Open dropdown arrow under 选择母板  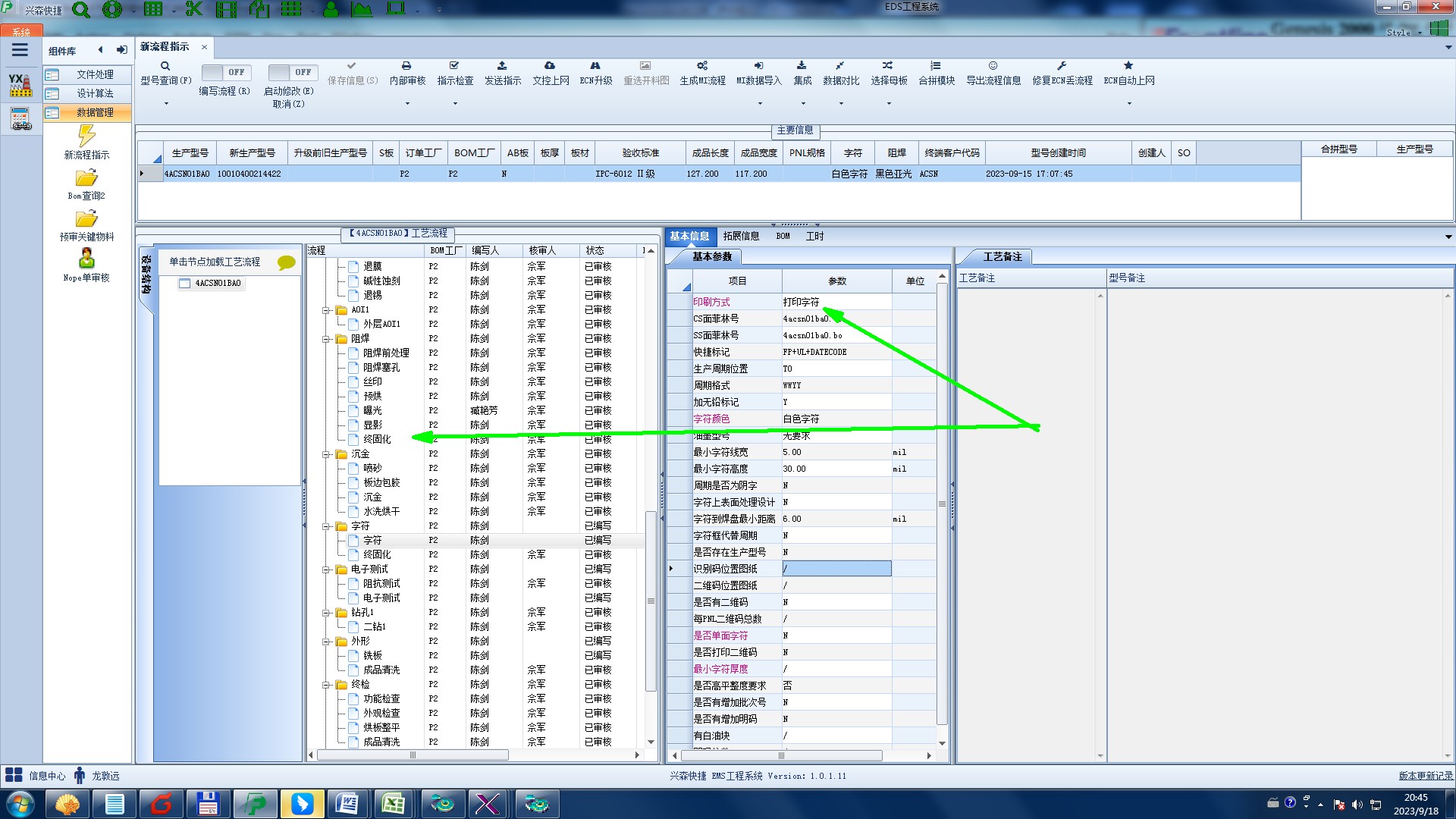click(889, 103)
